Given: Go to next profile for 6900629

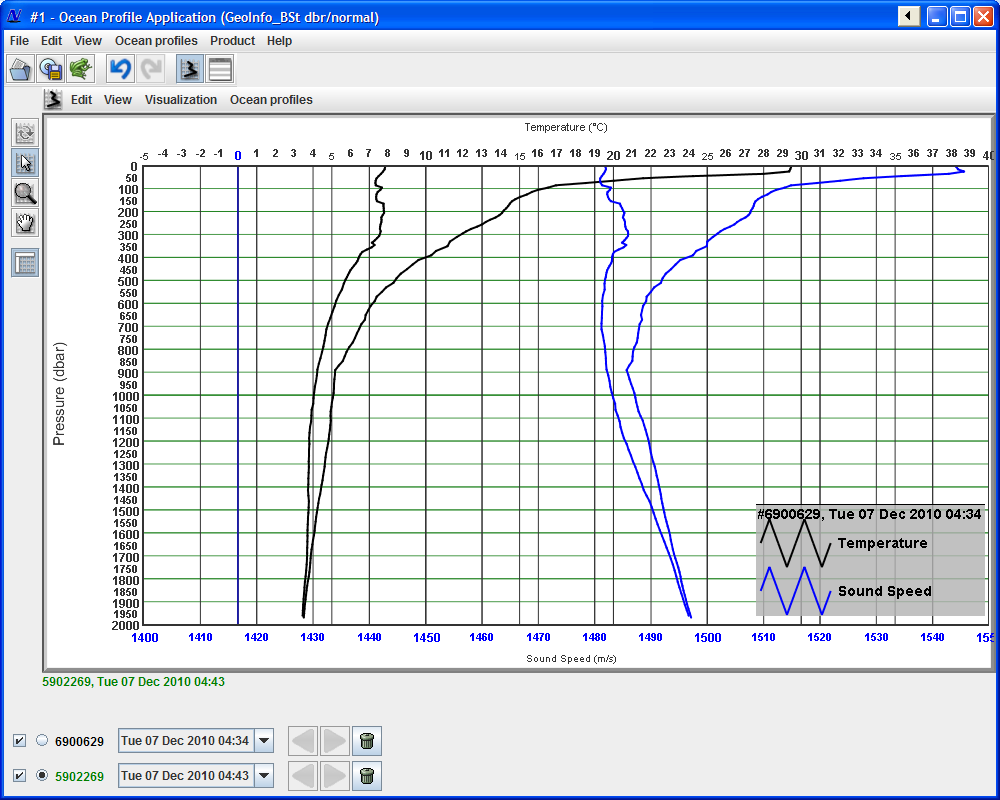Looking at the screenshot, I should [335, 741].
